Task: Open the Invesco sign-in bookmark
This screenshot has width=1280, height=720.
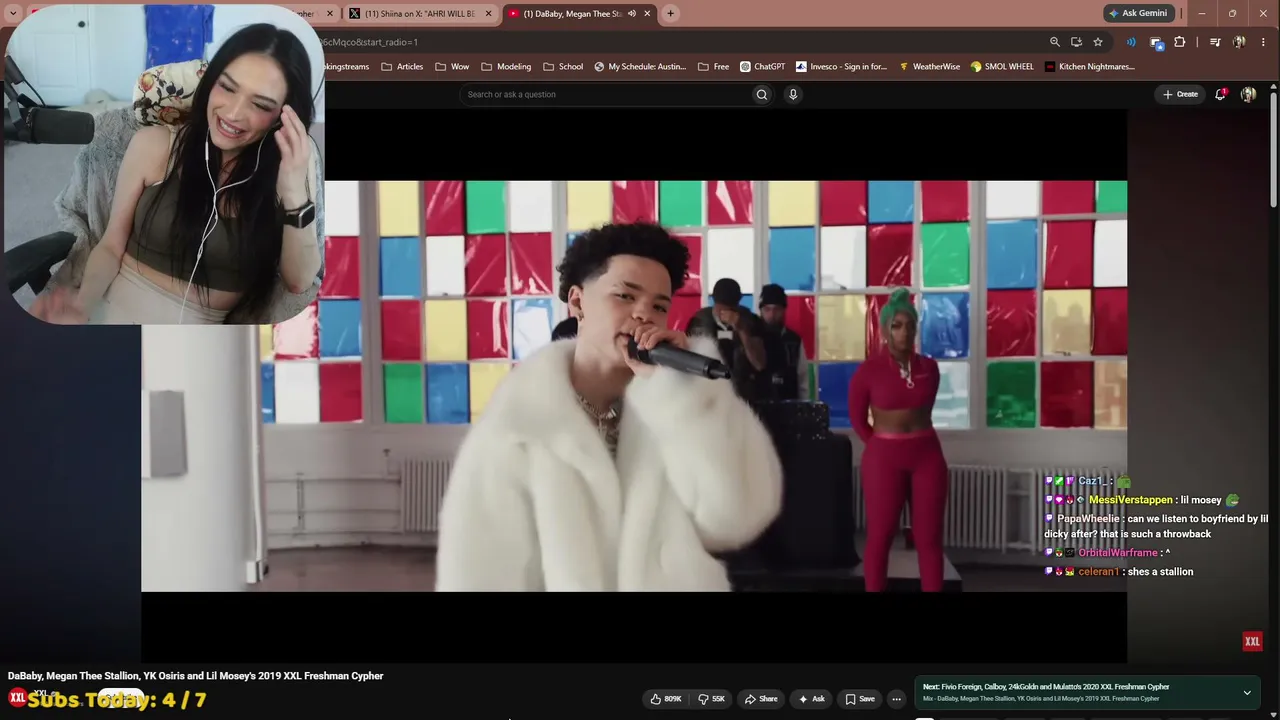Action: (x=841, y=67)
